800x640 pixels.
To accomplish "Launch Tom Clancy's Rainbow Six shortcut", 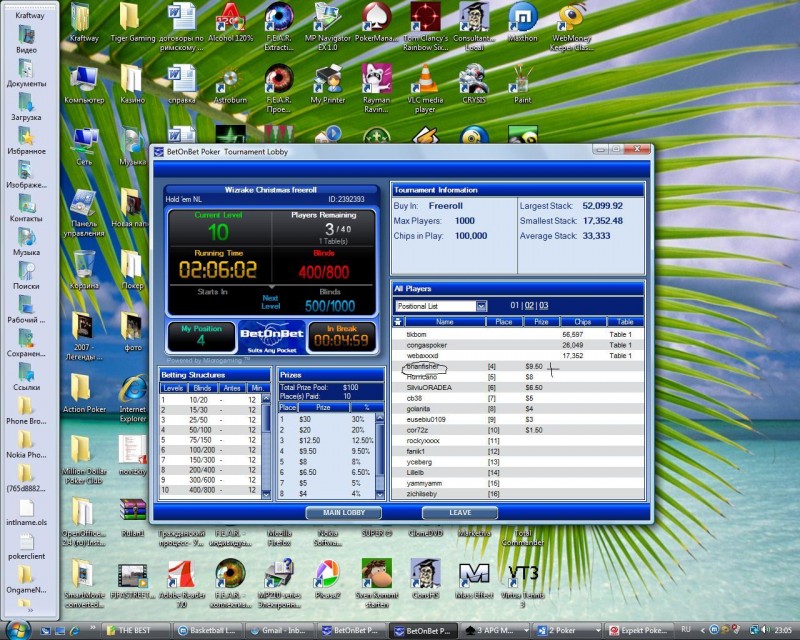I will 425,27.
